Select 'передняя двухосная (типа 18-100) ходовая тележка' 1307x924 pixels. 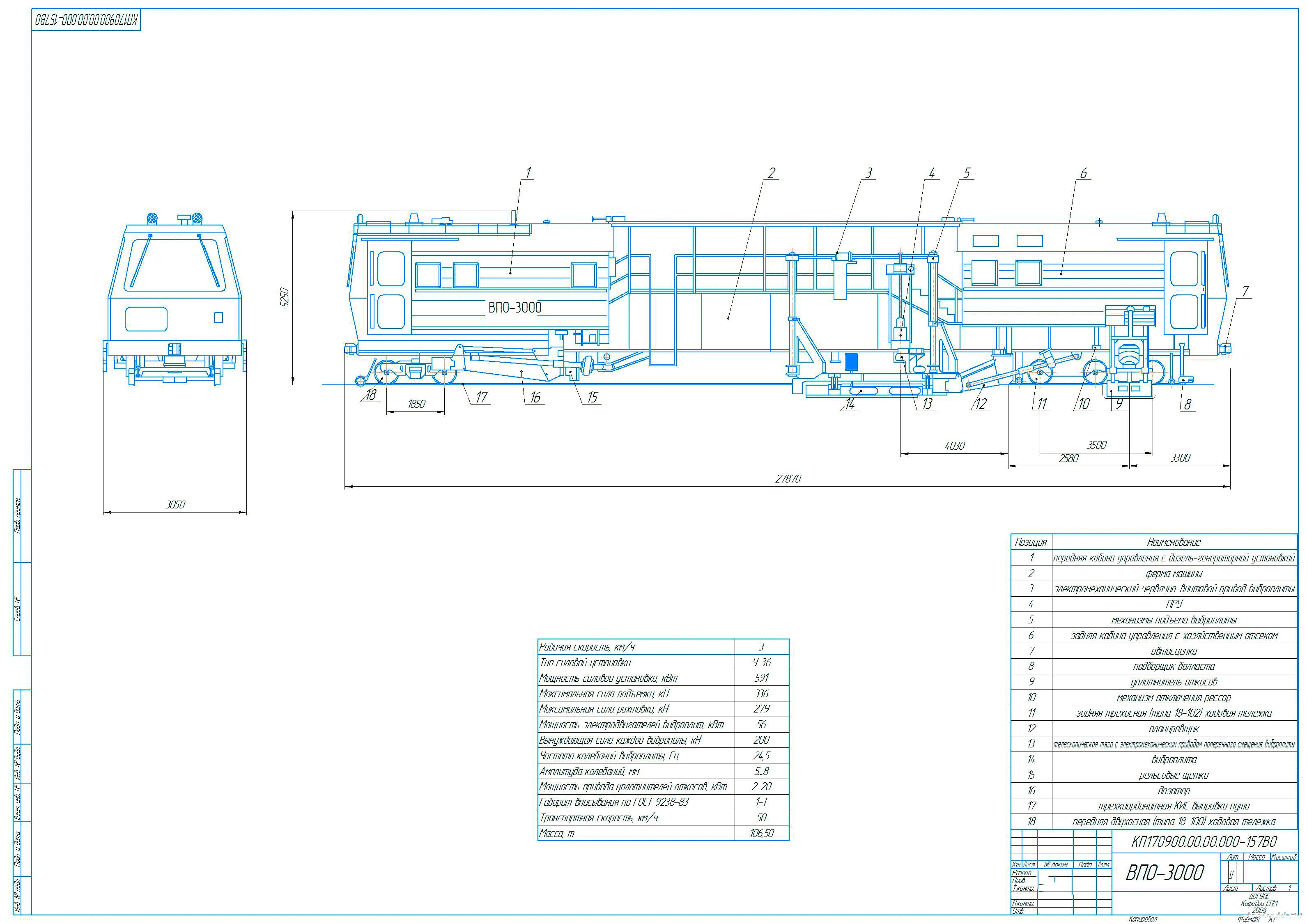tap(1174, 821)
